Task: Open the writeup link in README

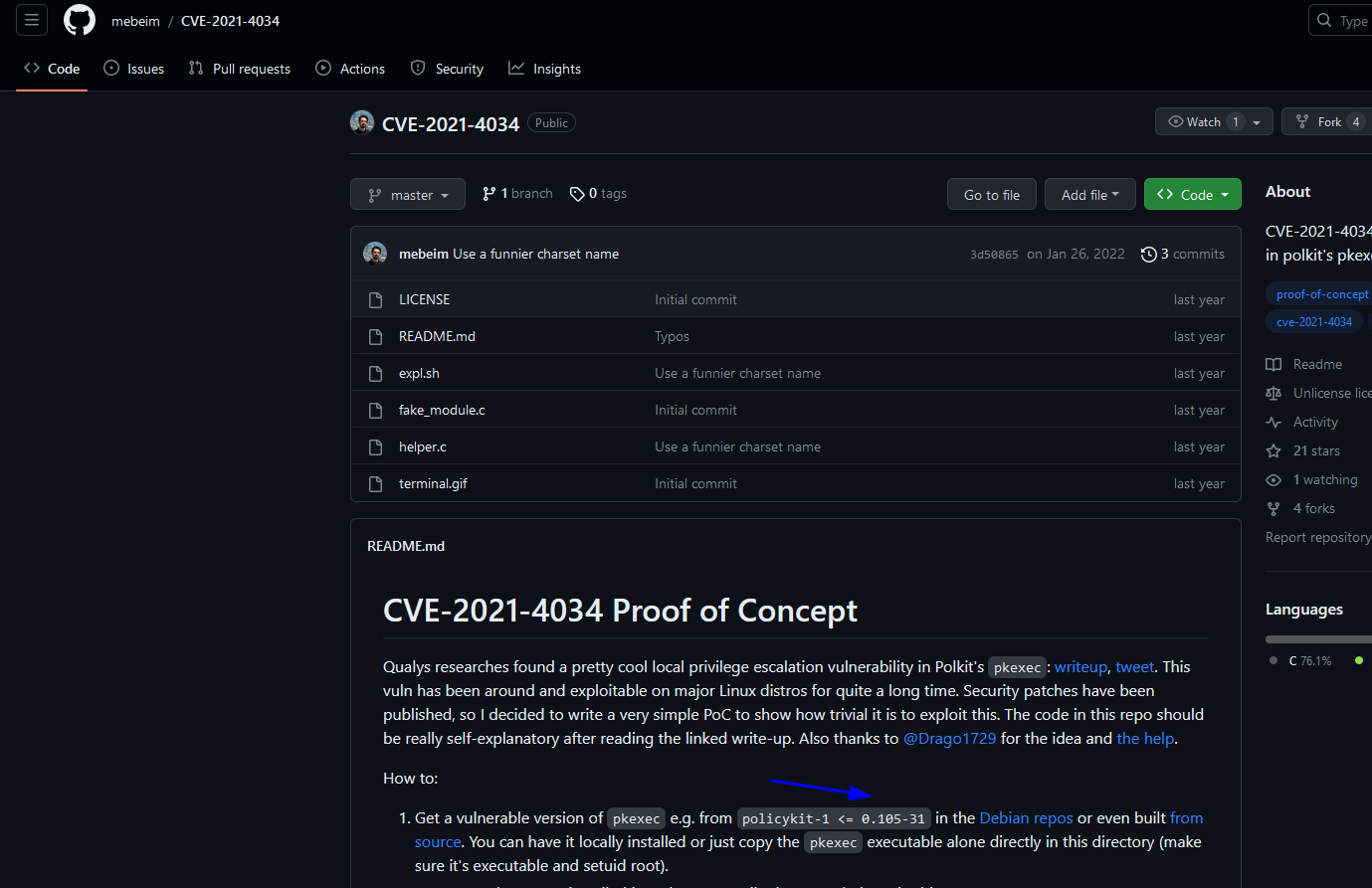Action: point(1080,667)
